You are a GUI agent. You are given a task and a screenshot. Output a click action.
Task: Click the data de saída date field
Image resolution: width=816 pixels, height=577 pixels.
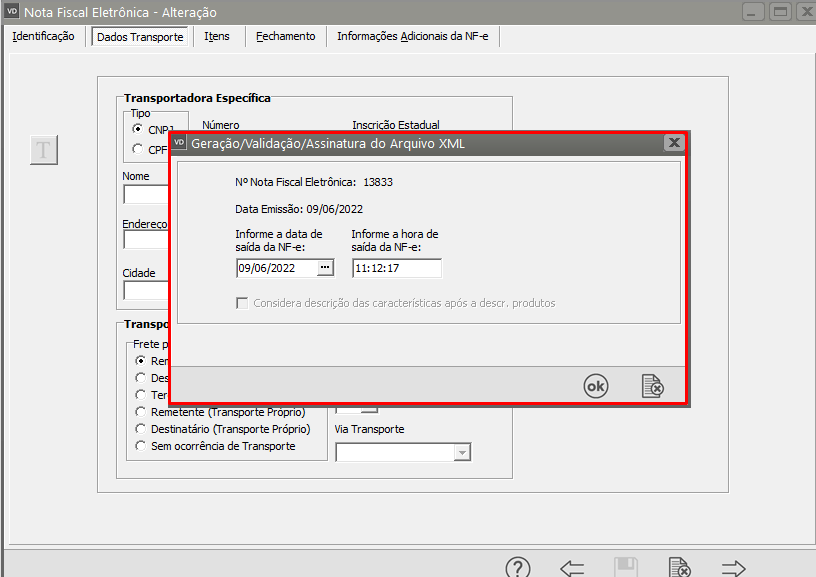point(275,268)
